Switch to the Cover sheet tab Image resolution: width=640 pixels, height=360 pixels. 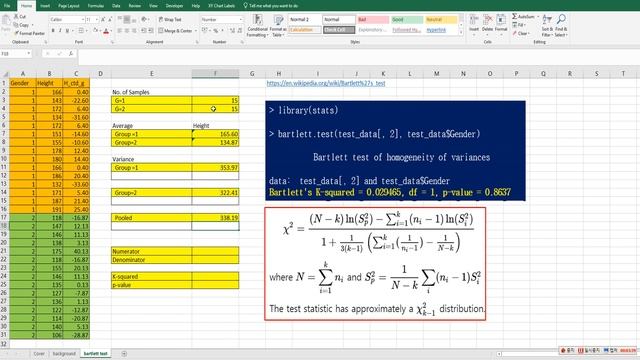39,353
